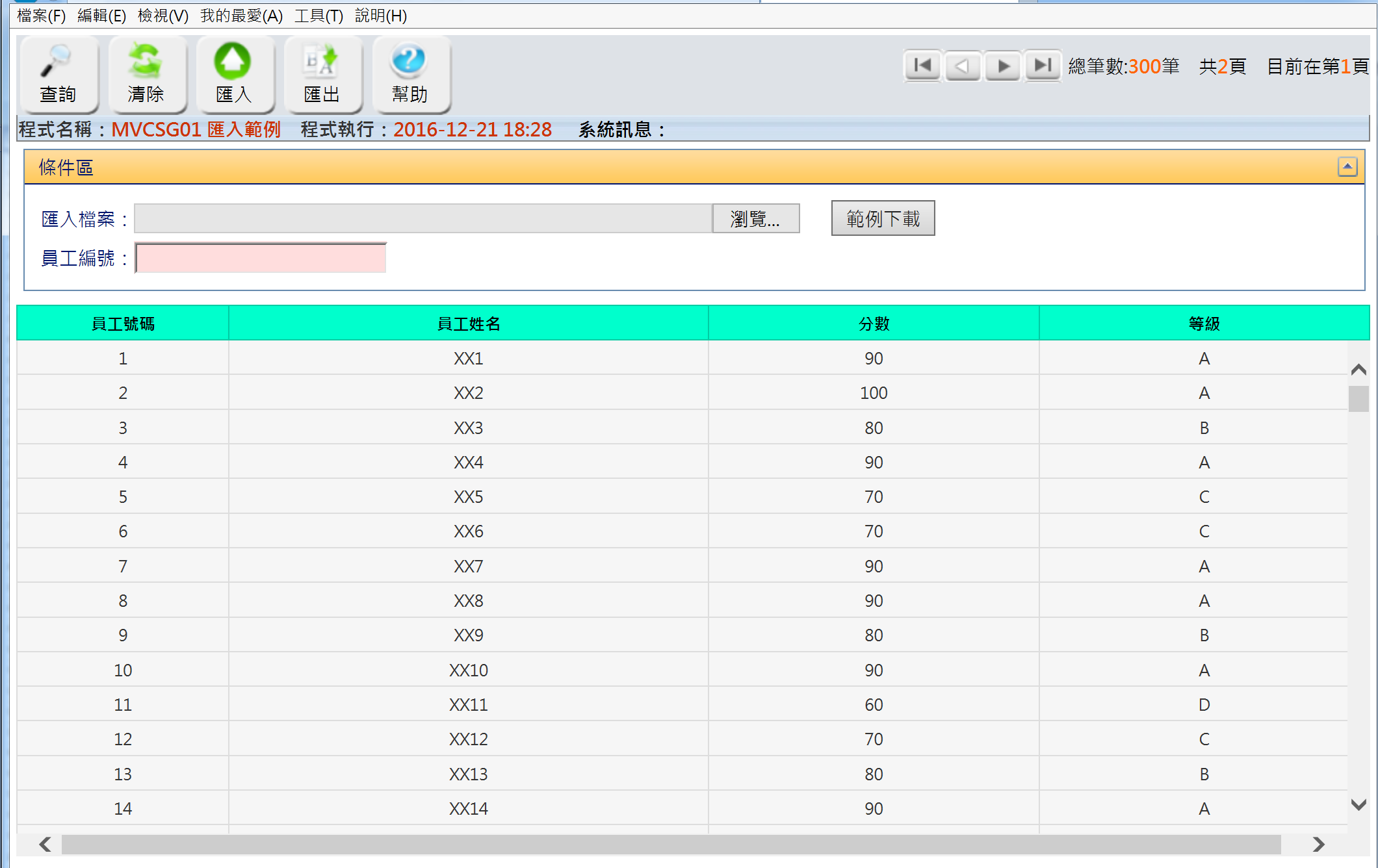Jump to the first page arrow
Screen dimensions: 1378x868
[x=922, y=66]
